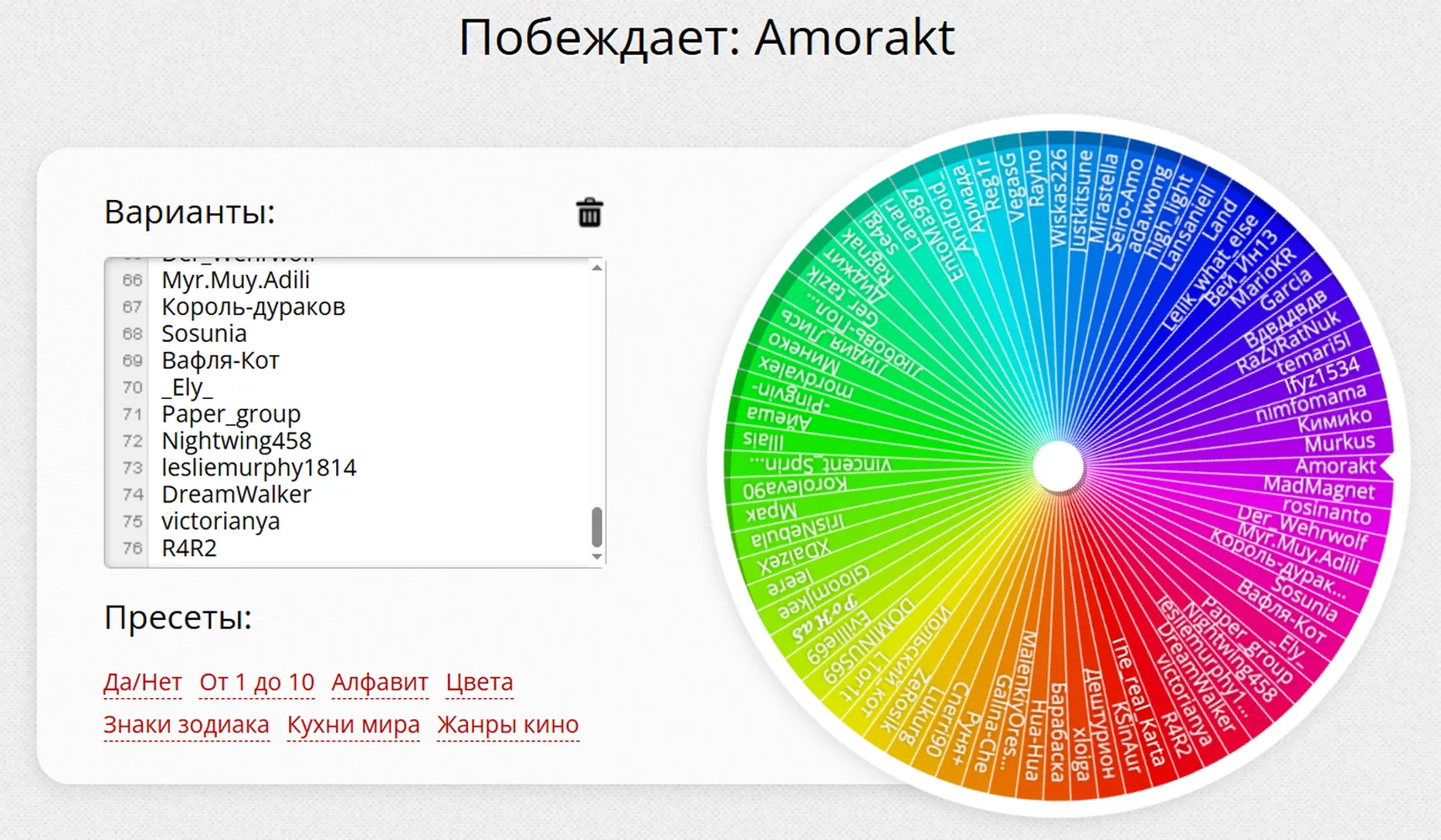Click the high_light wheel segment
The image size is (1441, 840).
[1170, 217]
